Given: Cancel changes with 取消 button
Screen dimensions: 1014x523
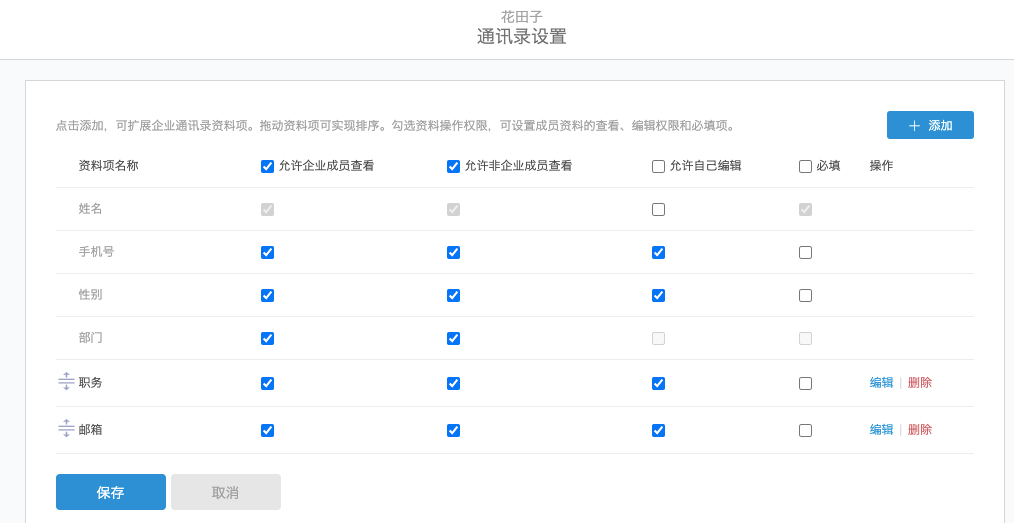Looking at the screenshot, I should coord(226,492).
